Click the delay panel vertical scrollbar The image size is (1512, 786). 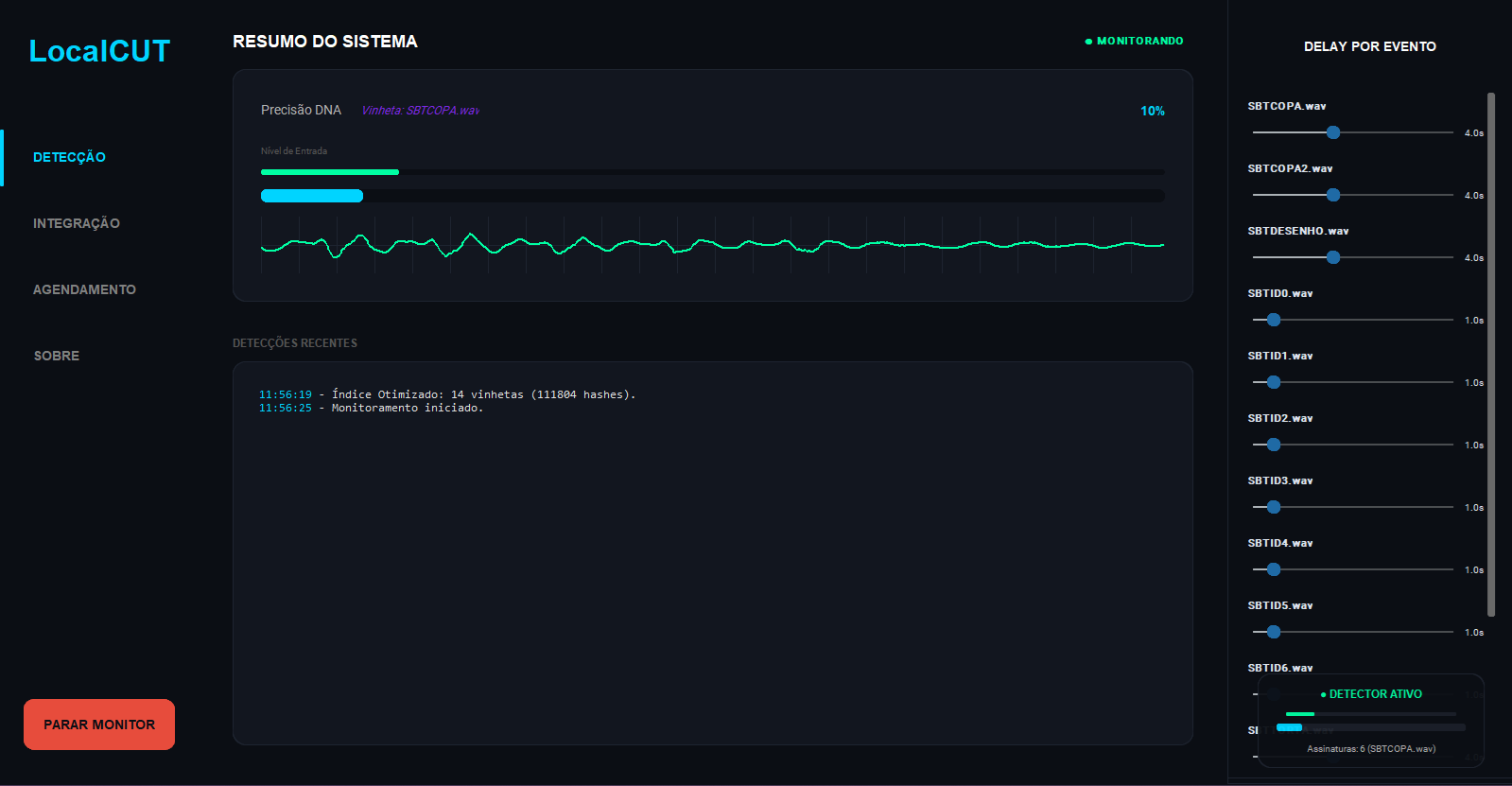[x=1491, y=355]
